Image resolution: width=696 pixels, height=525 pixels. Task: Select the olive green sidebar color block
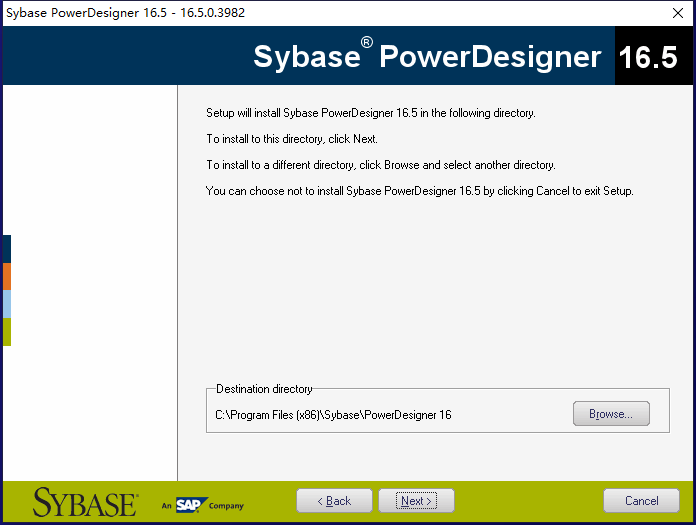[6, 332]
